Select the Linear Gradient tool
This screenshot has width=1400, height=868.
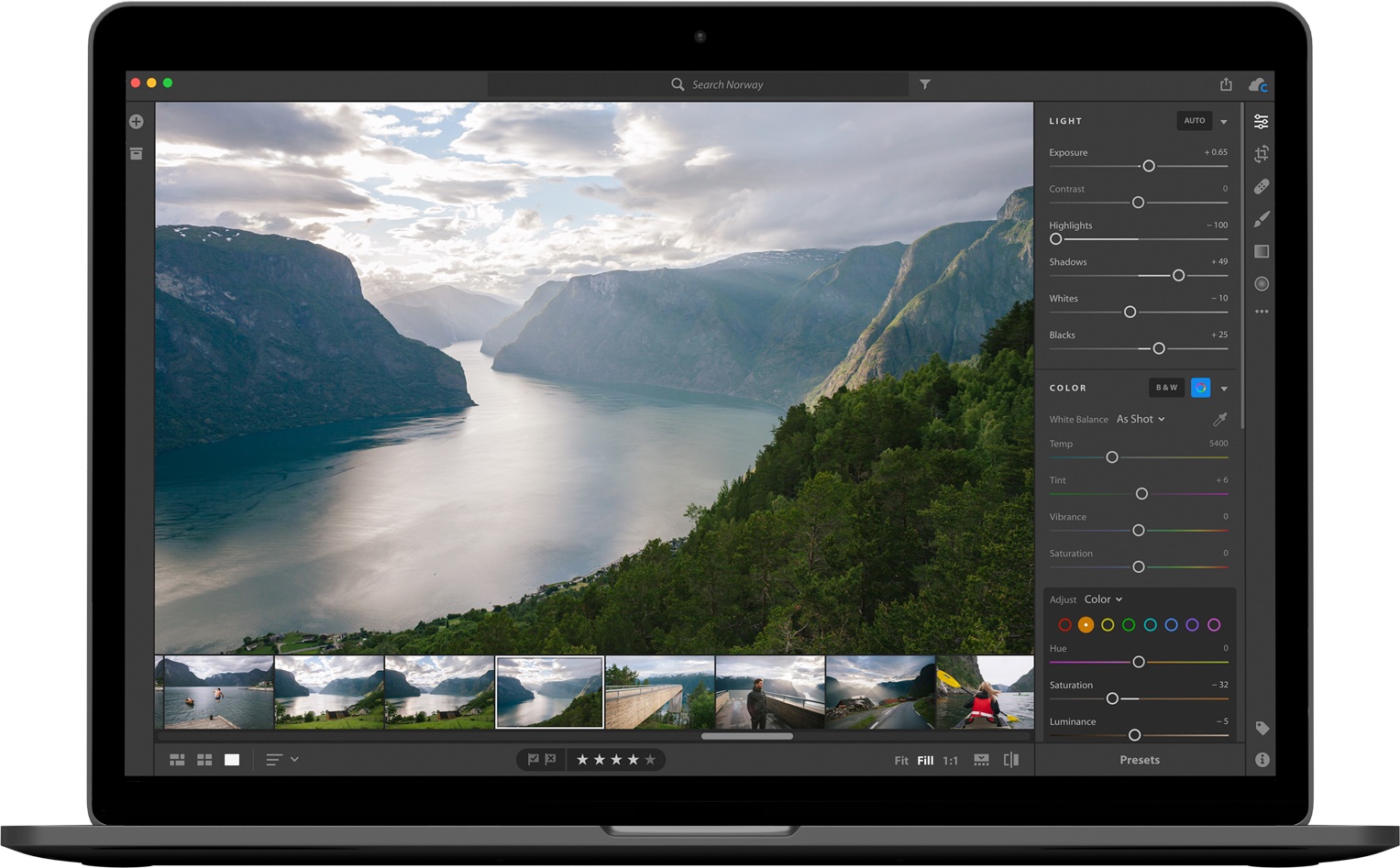tap(1262, 251)
